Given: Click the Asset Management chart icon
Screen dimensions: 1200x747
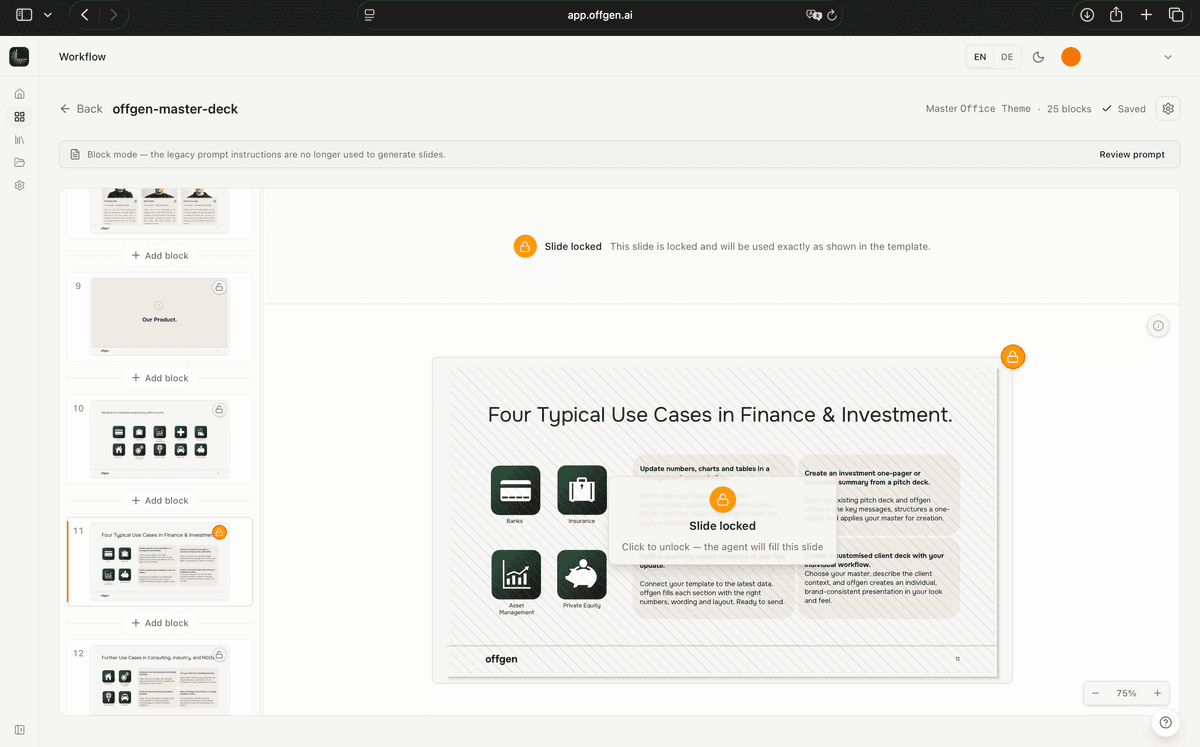Looking at the screenshot, I should (515, 575).
